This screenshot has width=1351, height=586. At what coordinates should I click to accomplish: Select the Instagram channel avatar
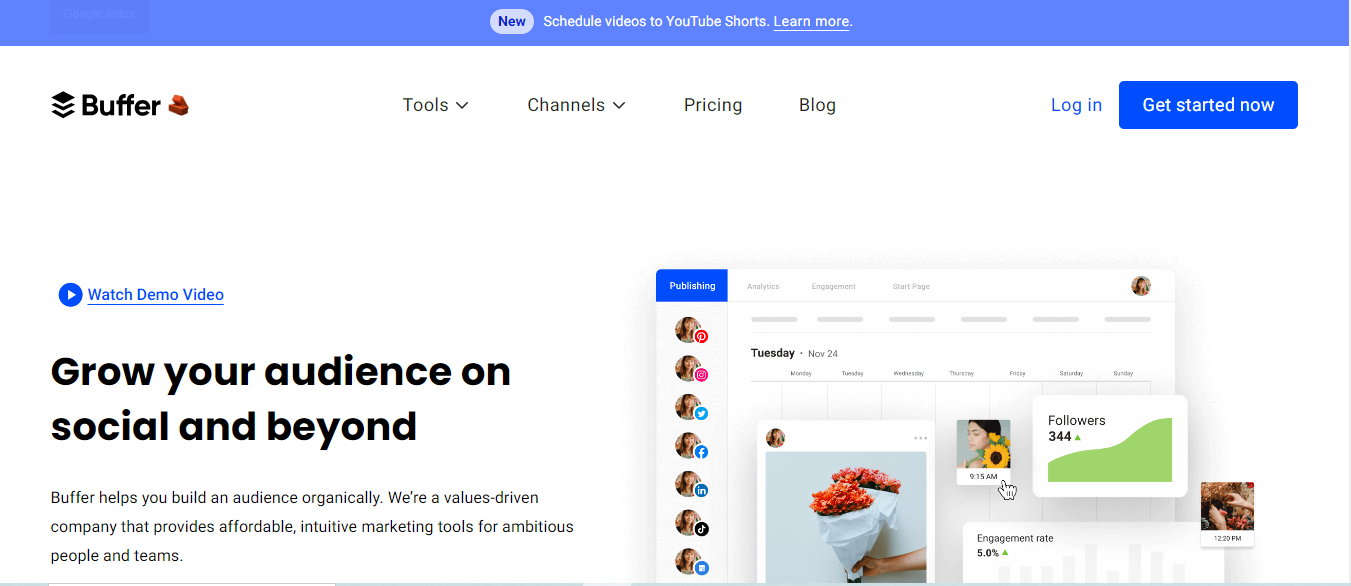[691, 370]
